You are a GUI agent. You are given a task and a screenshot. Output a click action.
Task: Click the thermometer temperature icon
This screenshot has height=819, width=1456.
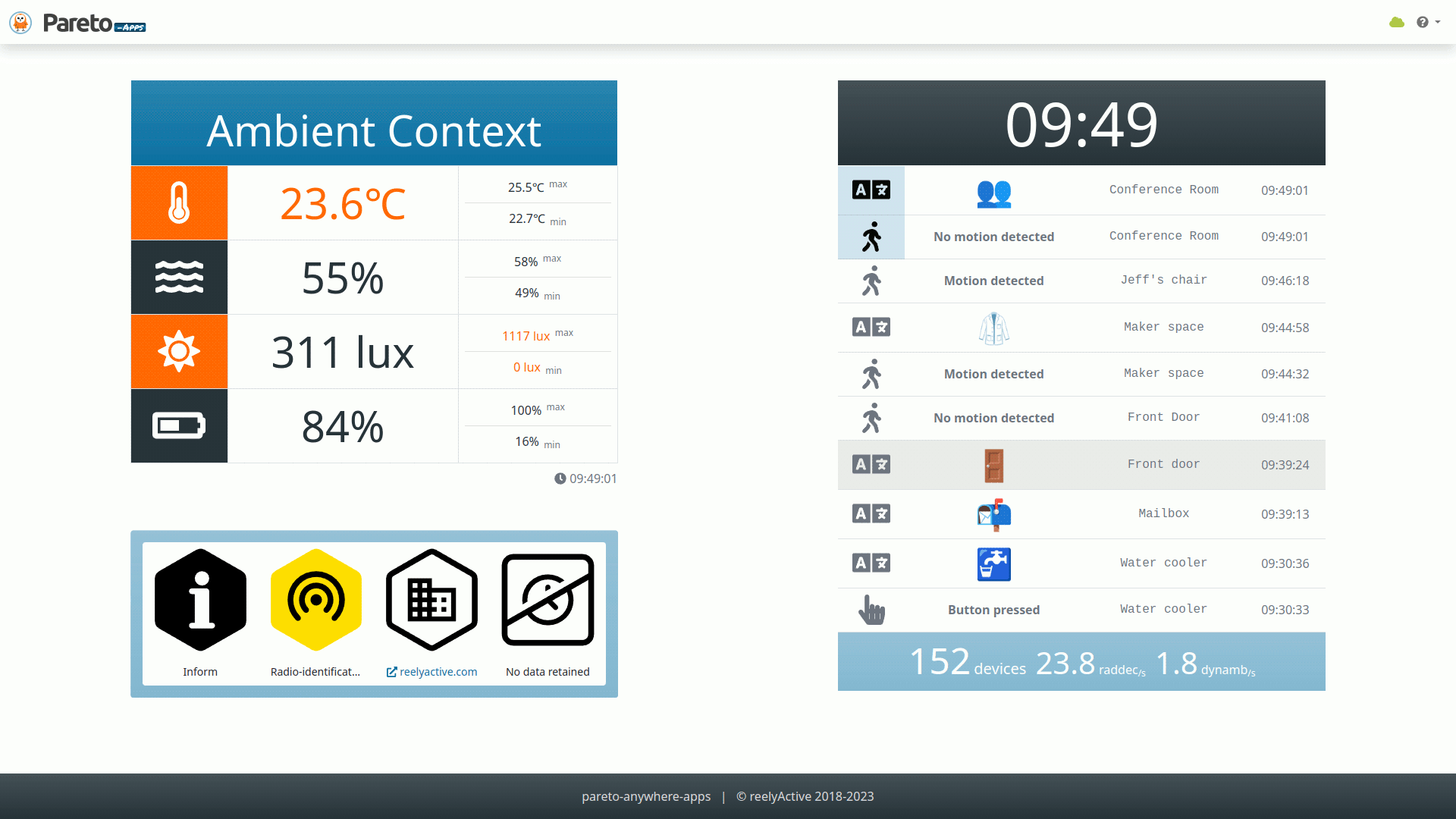pos(178,202)
